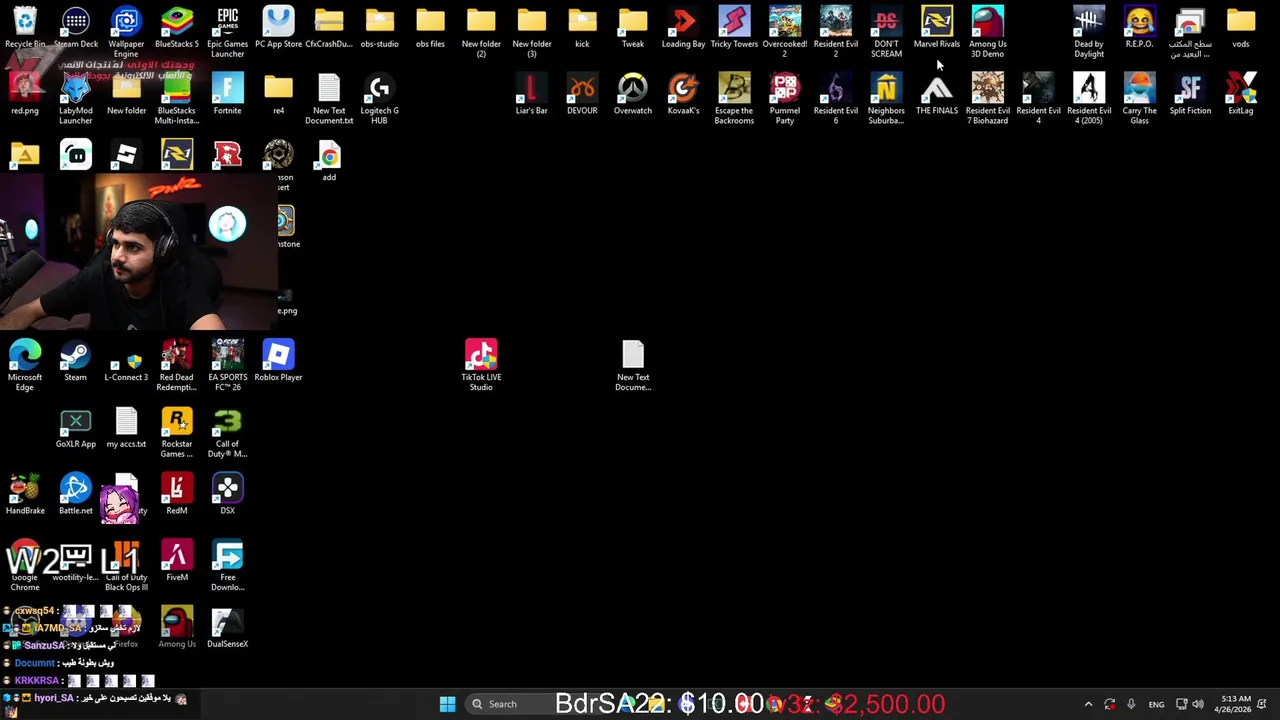This screenshot has height=720, width=1280.
Task: Open Logitech G HUB shortcut
Action: pyautogui.click(x=379, y=99)
